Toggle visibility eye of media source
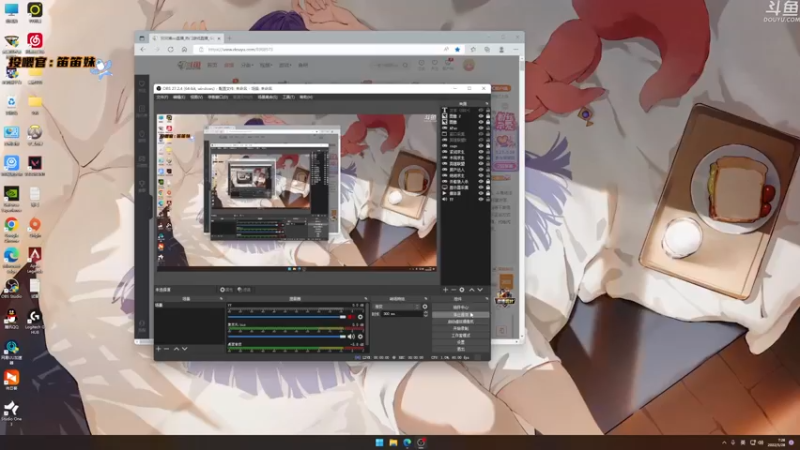Viewport: 800px width, 450px height. click(x=481, y=194)
